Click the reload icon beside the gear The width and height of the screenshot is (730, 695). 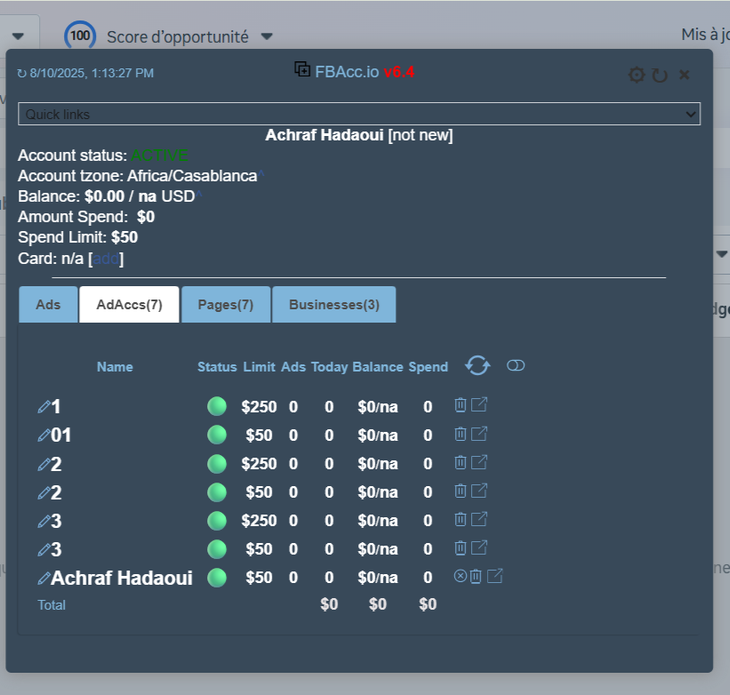pos(660,76)
